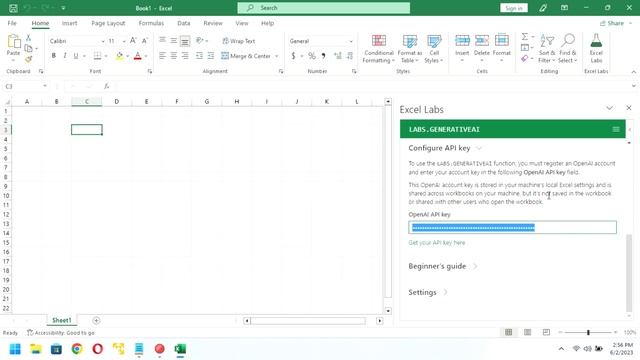Open Conditional Formatting menu
Screen dimensions: 640x360
[379, 49]
